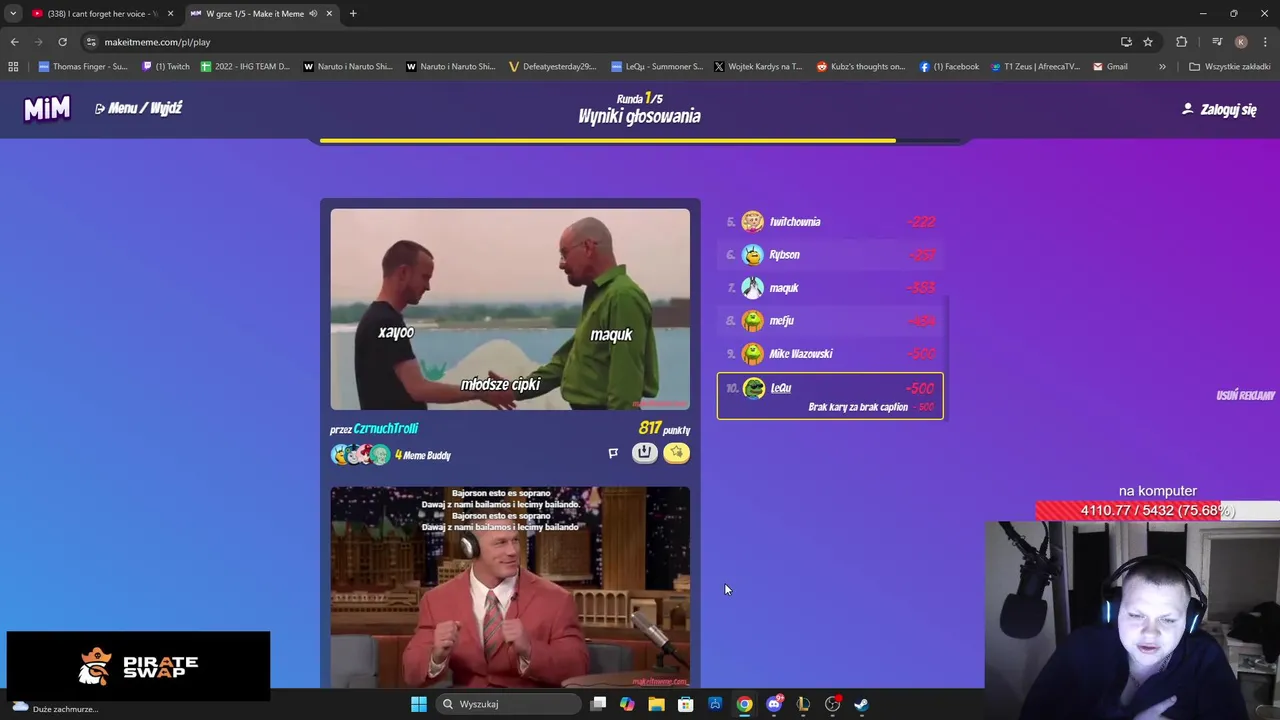Click the MiM logo

(x=47, y=108)
